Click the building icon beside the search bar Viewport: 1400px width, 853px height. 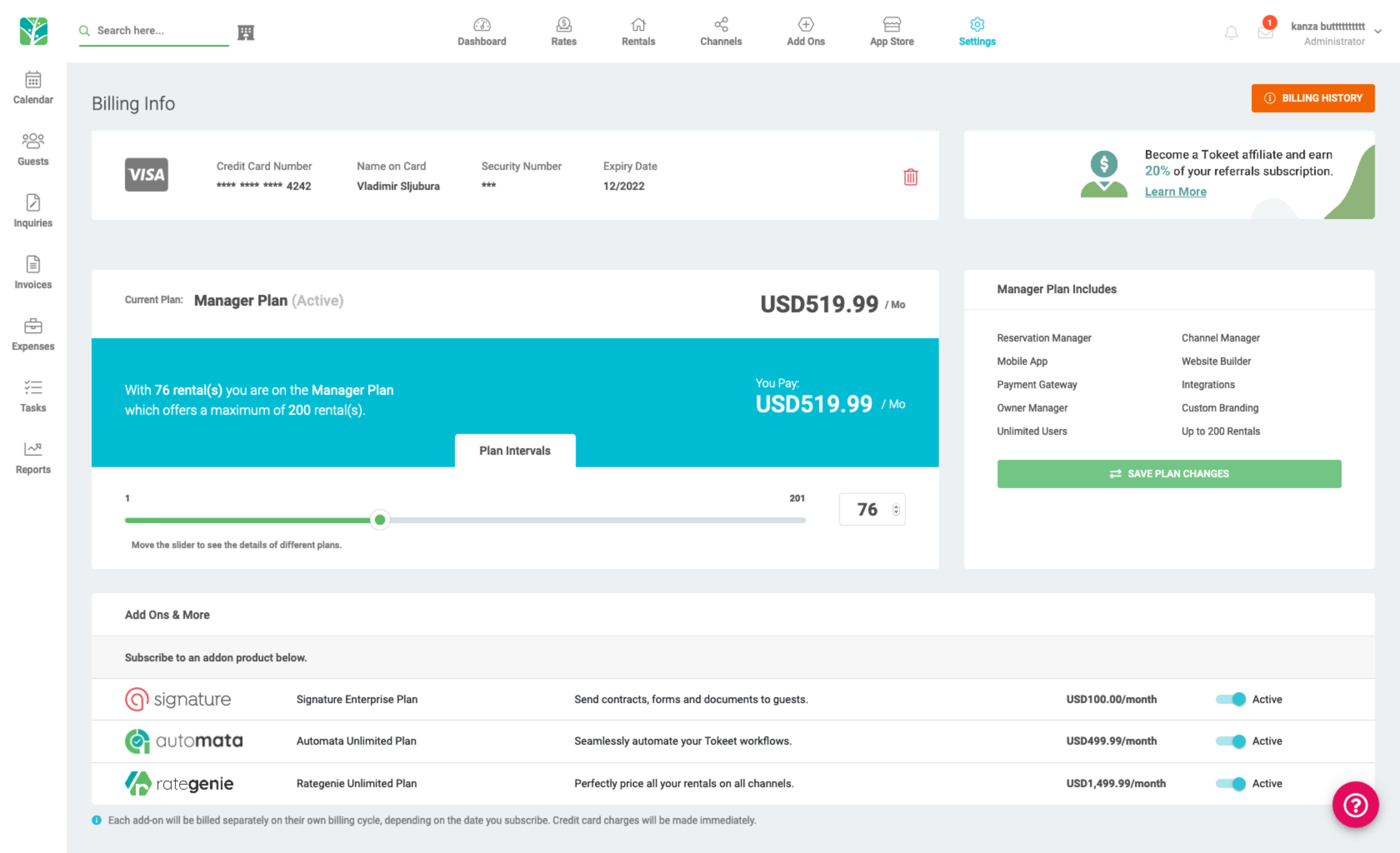(245, 32)
